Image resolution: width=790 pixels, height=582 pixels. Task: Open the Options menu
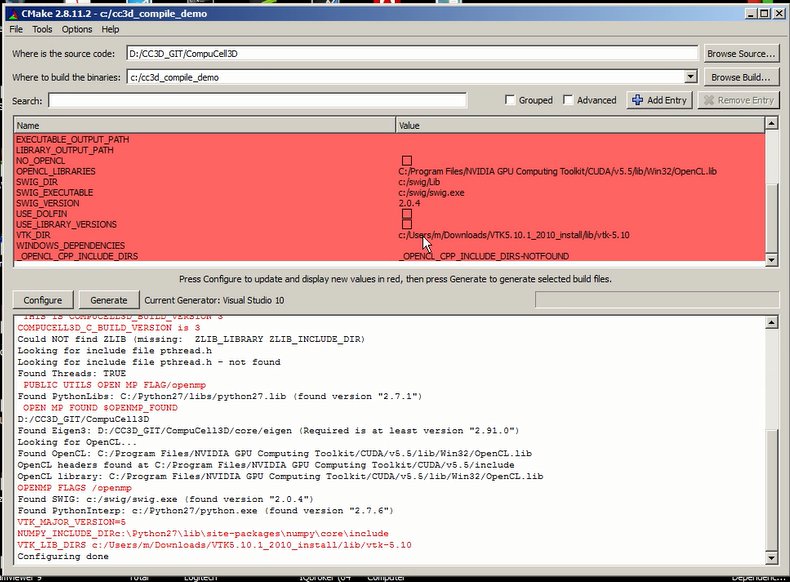(x=77, y=30)
